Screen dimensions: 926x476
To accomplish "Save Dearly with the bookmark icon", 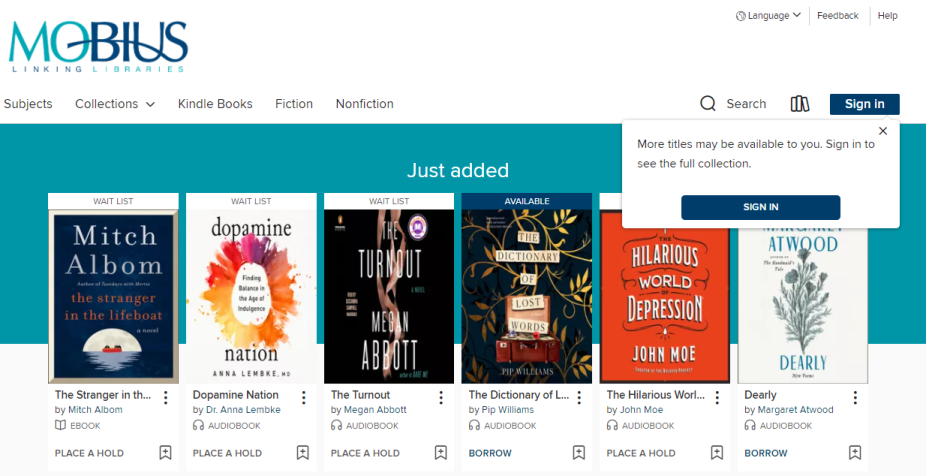I will [855, 453].
